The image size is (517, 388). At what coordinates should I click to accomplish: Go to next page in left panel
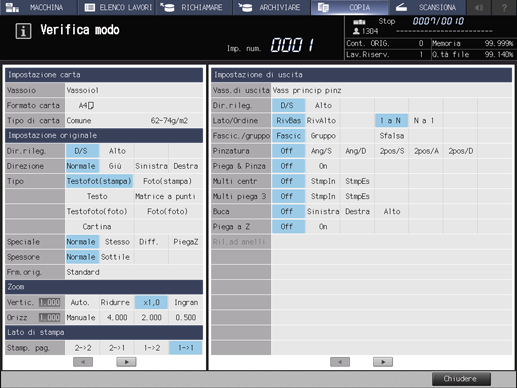(x=126, y=362)
